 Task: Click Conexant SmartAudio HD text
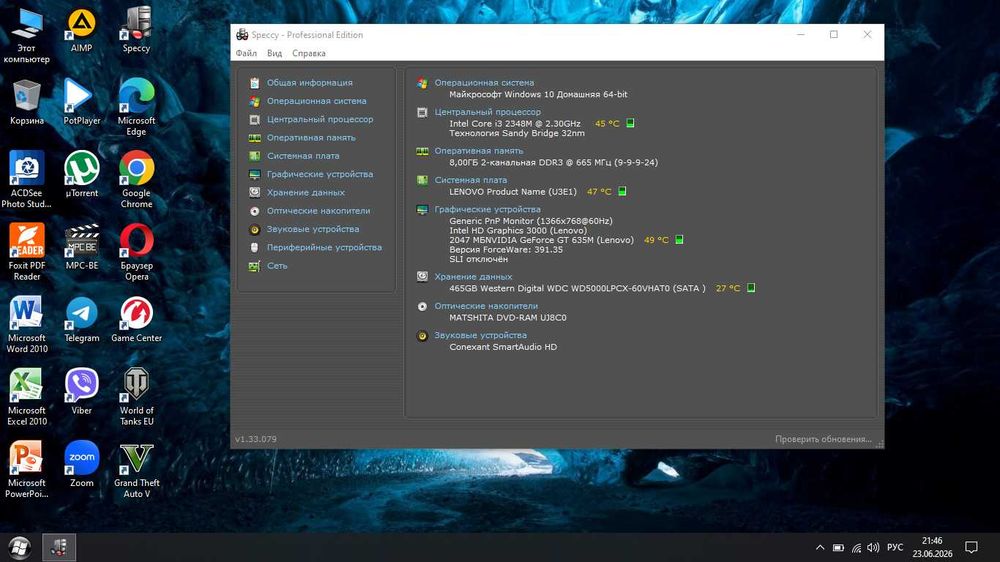(x=503, y=347)
